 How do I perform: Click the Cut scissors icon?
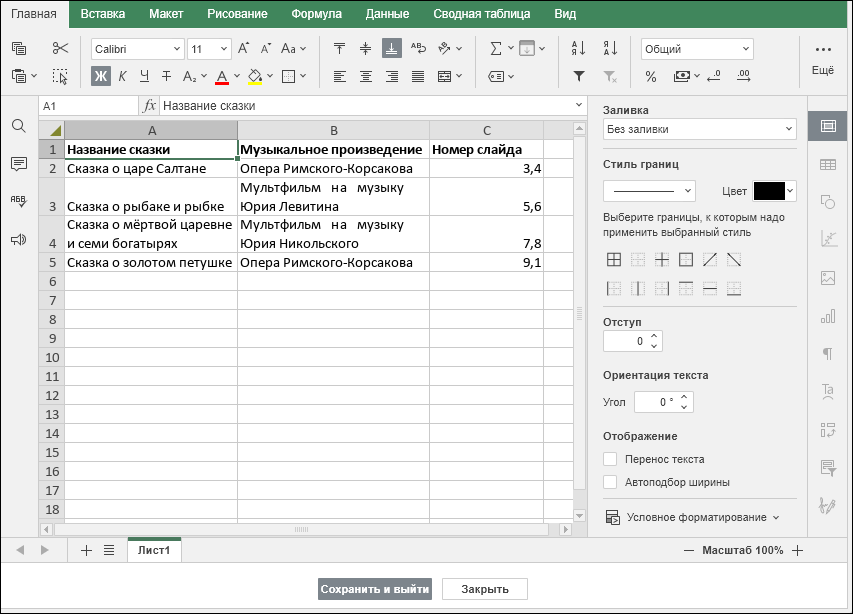(x=60, y=48)
